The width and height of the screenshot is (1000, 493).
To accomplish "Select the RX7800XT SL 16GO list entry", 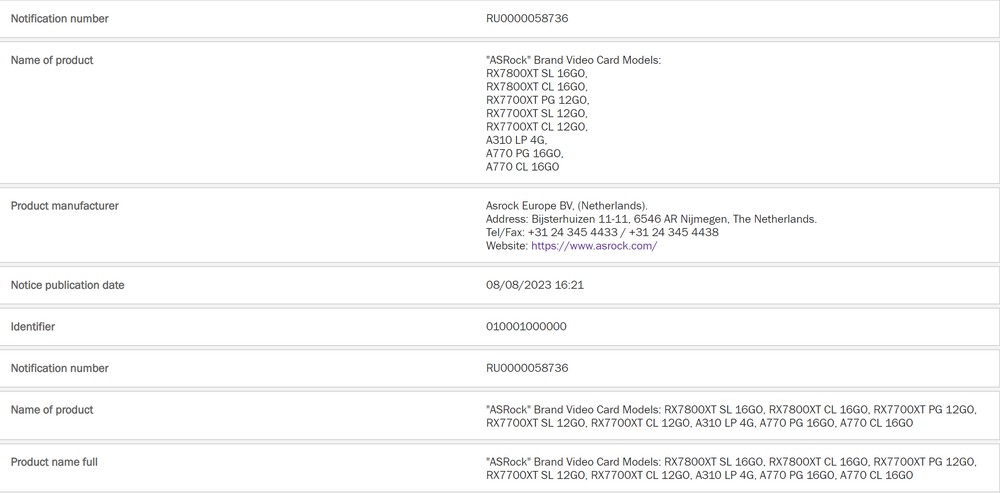I will pos(536,73).
